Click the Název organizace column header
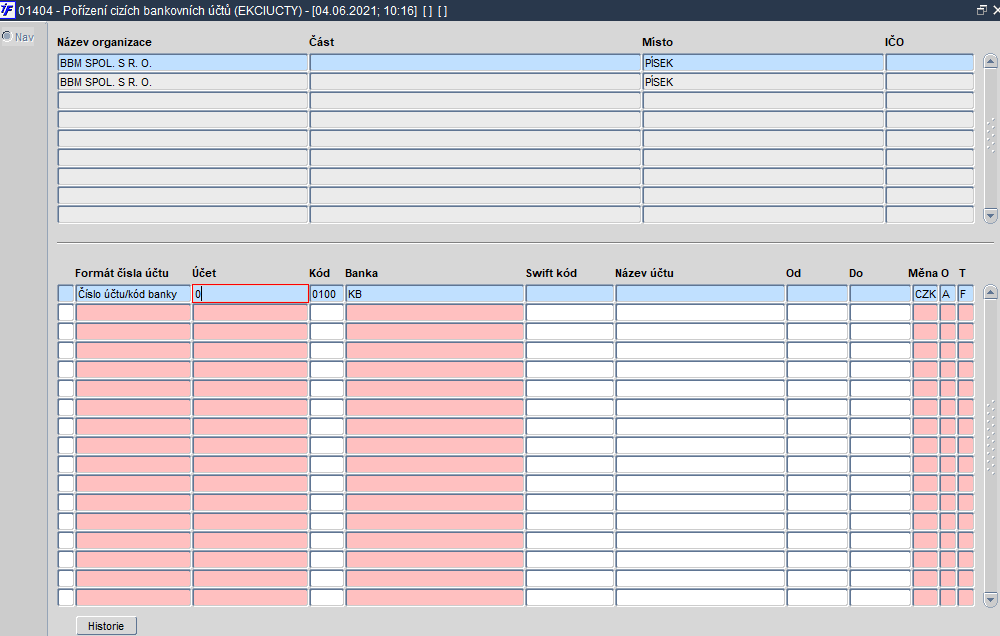The height and width of the screenshot is (636, 1000). click(105, 42)
